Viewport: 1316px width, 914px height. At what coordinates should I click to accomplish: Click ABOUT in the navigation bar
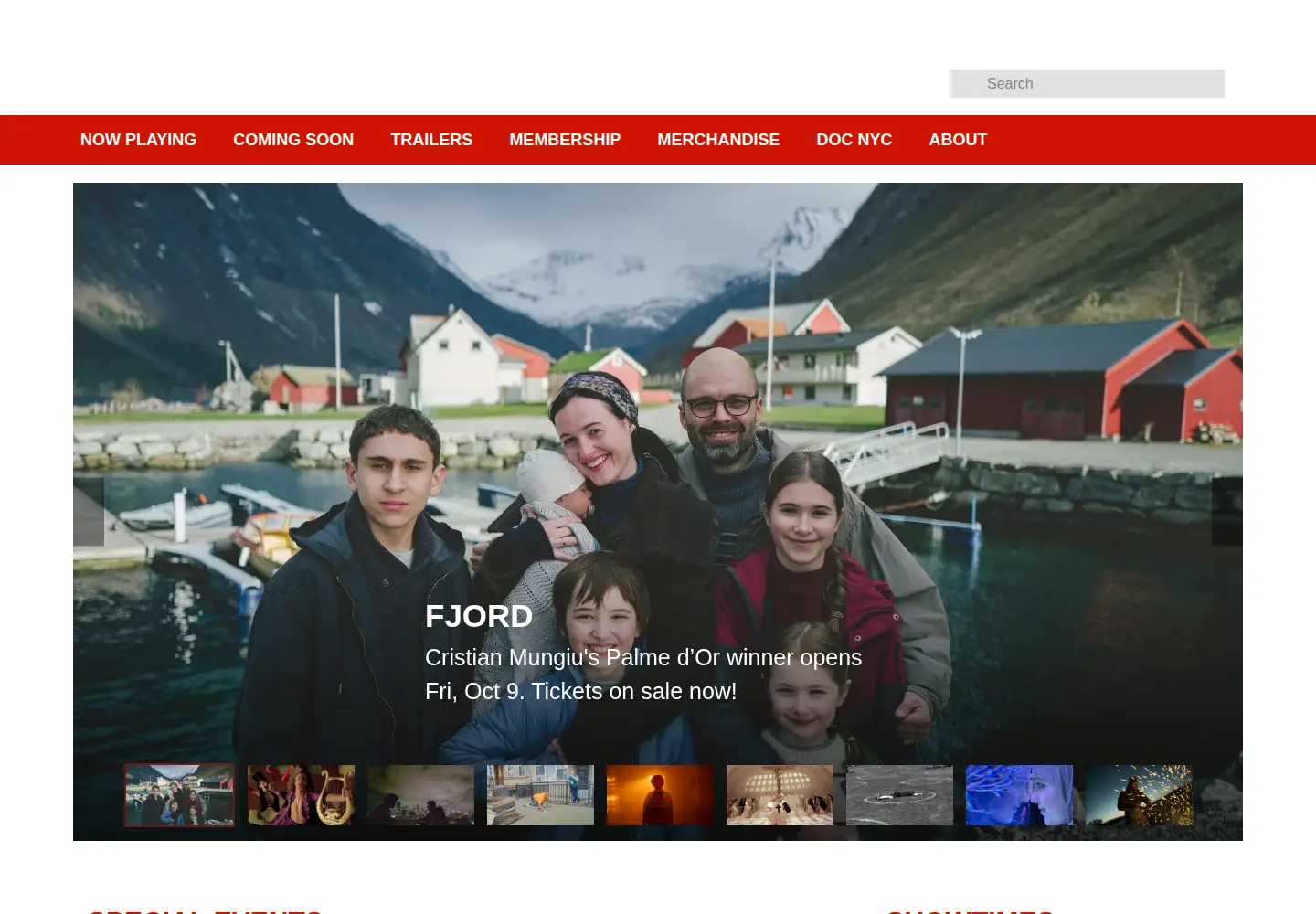point(958,140)
